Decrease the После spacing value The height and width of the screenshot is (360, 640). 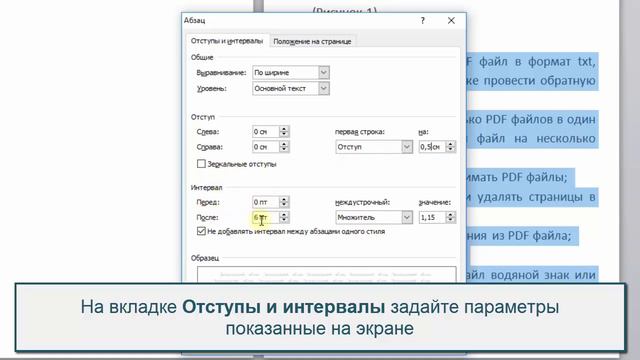pyautogui.click(x=284, y=220)
